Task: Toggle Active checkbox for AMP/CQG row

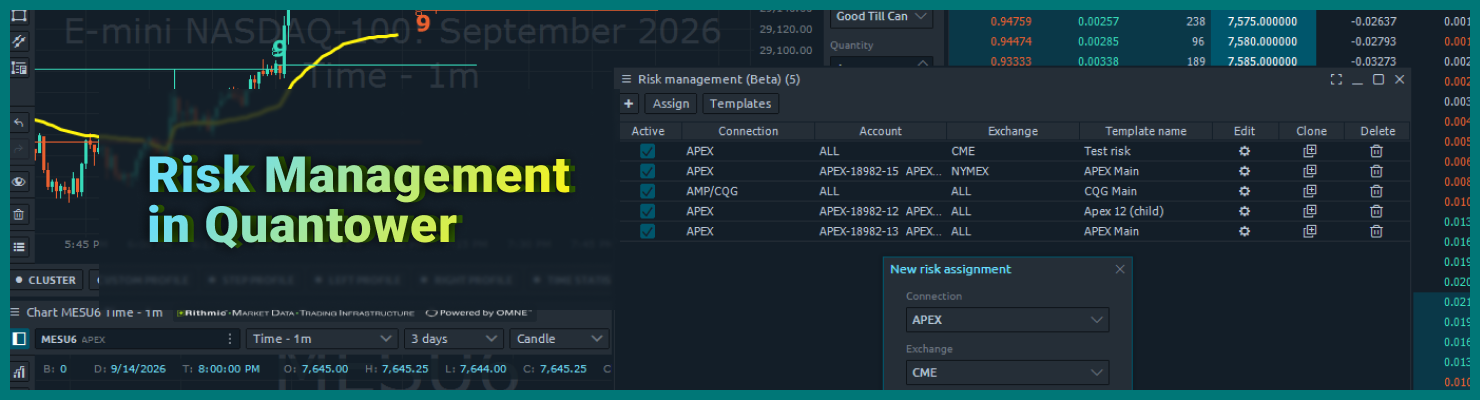Action: coord(647,191)
